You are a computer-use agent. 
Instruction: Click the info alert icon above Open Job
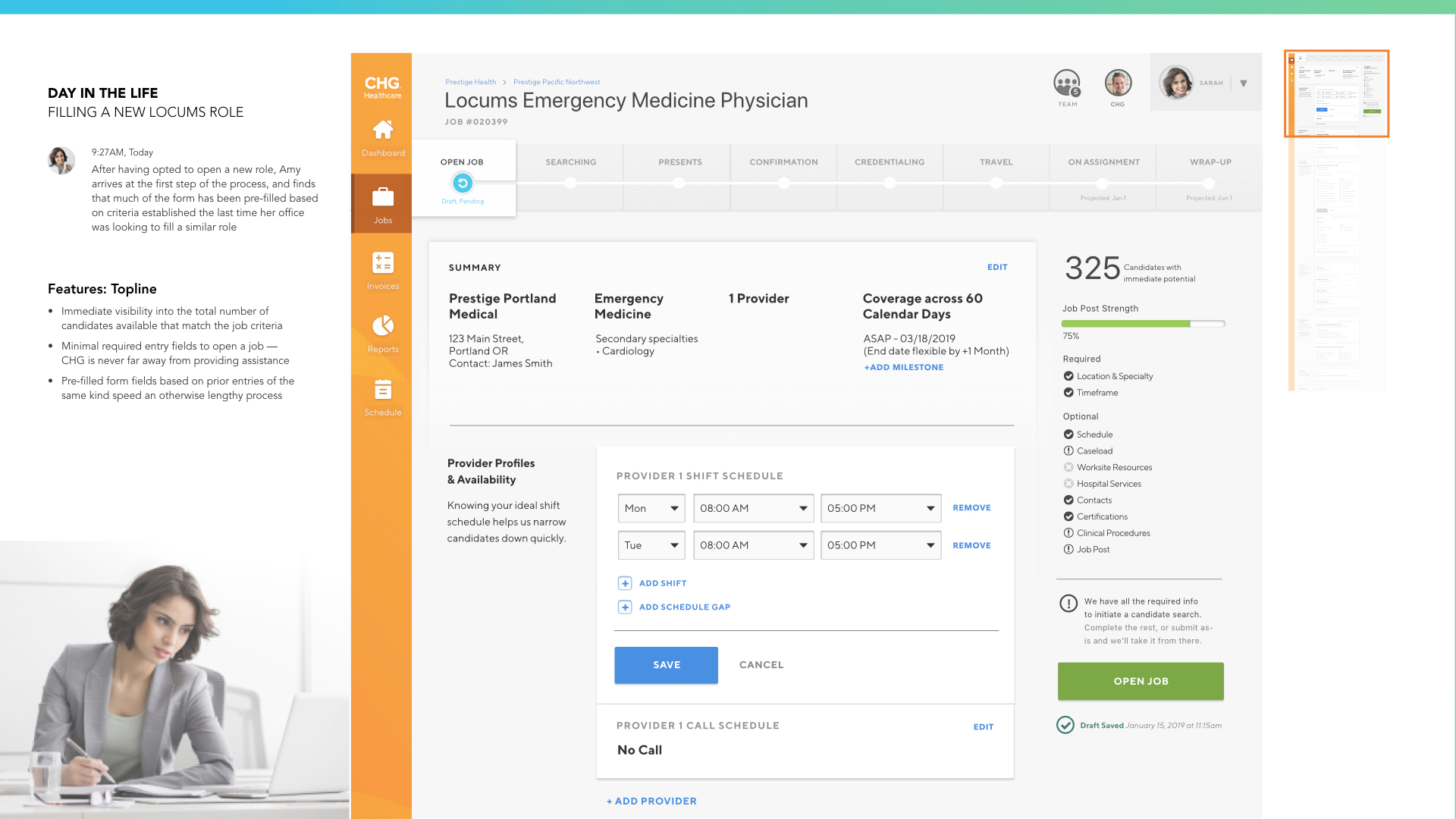1068,604
